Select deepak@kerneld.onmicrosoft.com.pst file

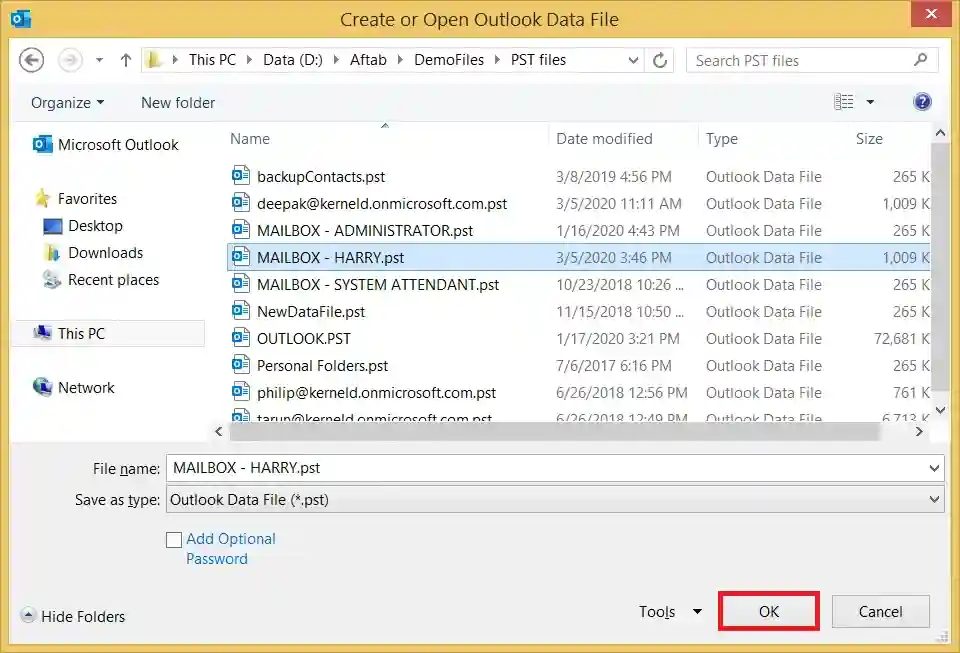[x=381, y=204]
